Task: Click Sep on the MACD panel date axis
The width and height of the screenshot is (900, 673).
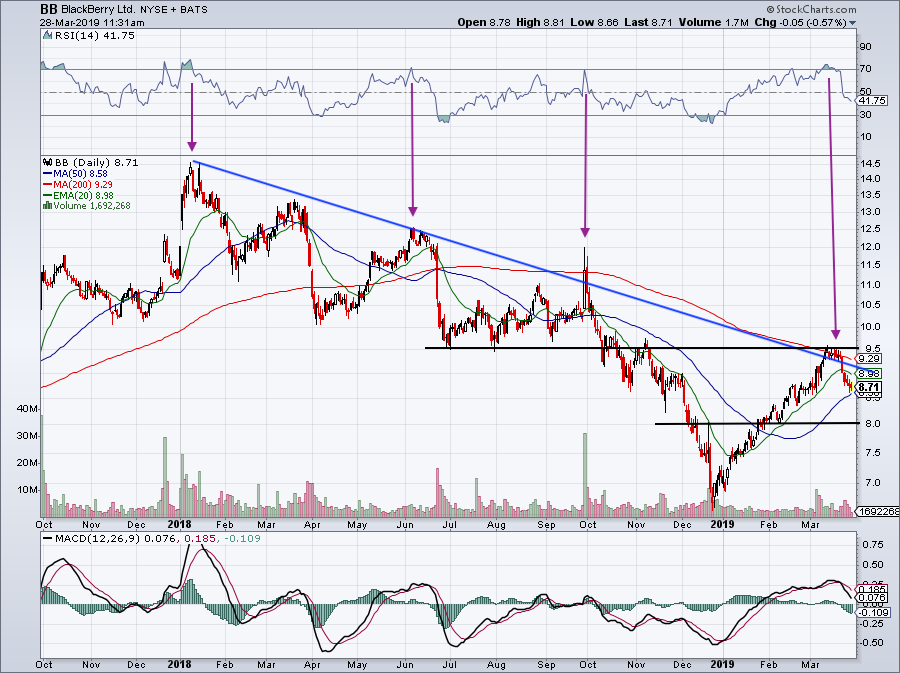Action: coord(546,665)
